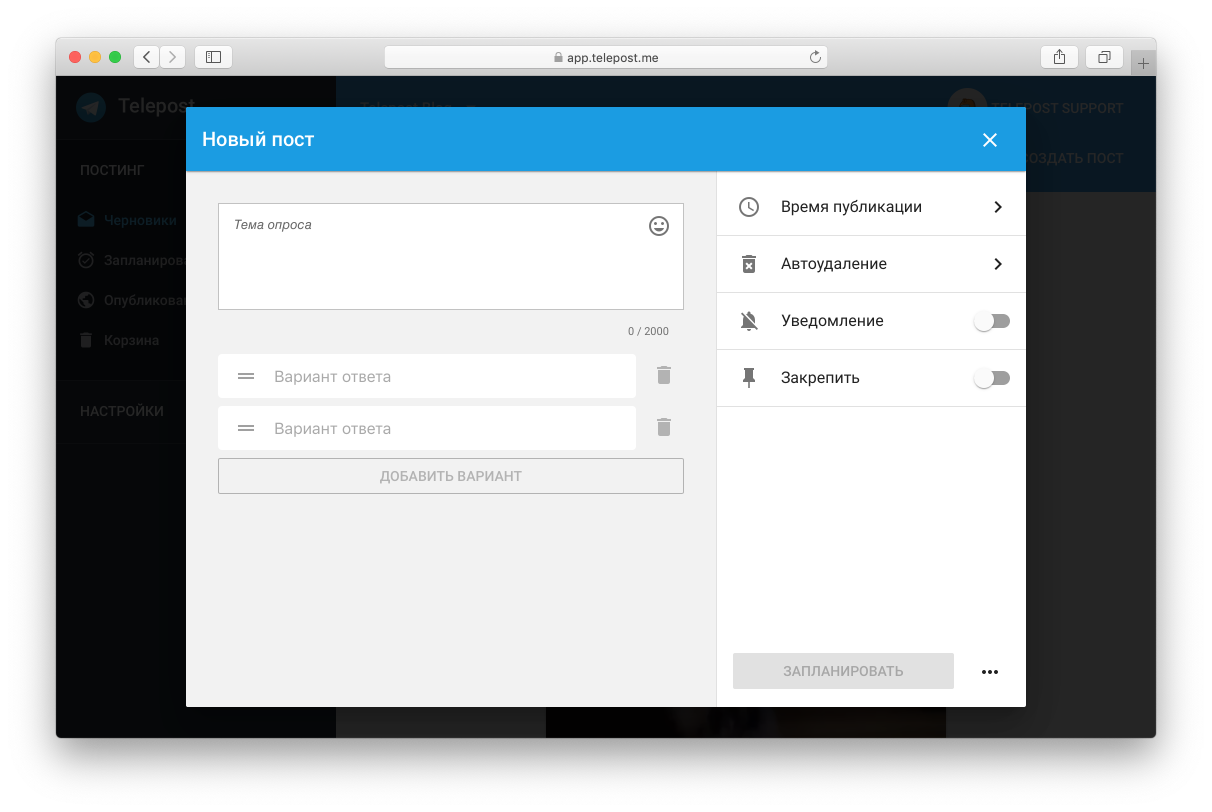This screenshot has width=1212, height=812.
Task: Delete the first answer option via trash icon
Action: 663,375
